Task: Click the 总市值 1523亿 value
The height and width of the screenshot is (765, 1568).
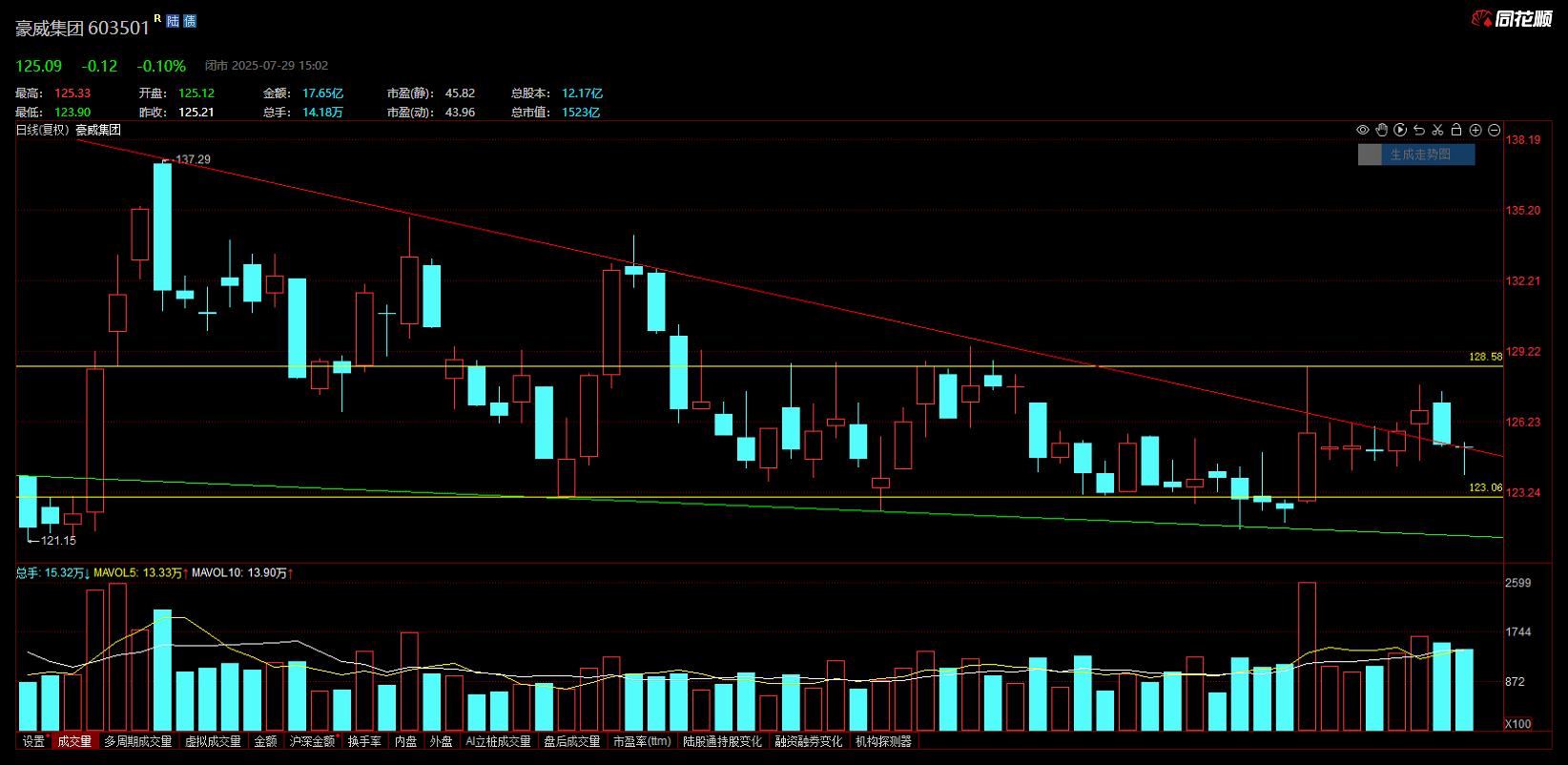Action: [581, 113]
